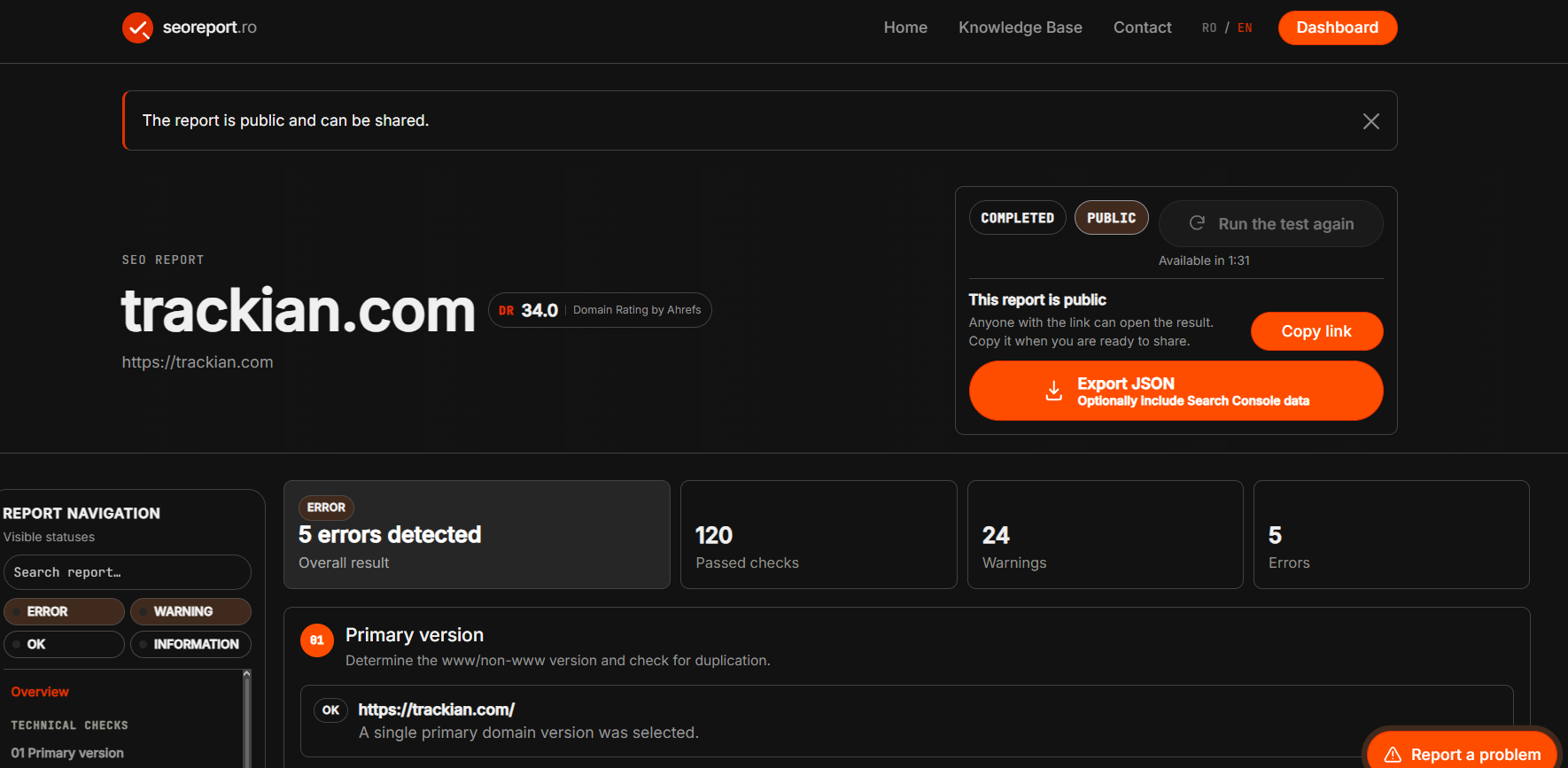Screen dimensions: 1568x768
Task: Click the 'Available in 1:31' countdown text
Action: [x=1204, y=260]
